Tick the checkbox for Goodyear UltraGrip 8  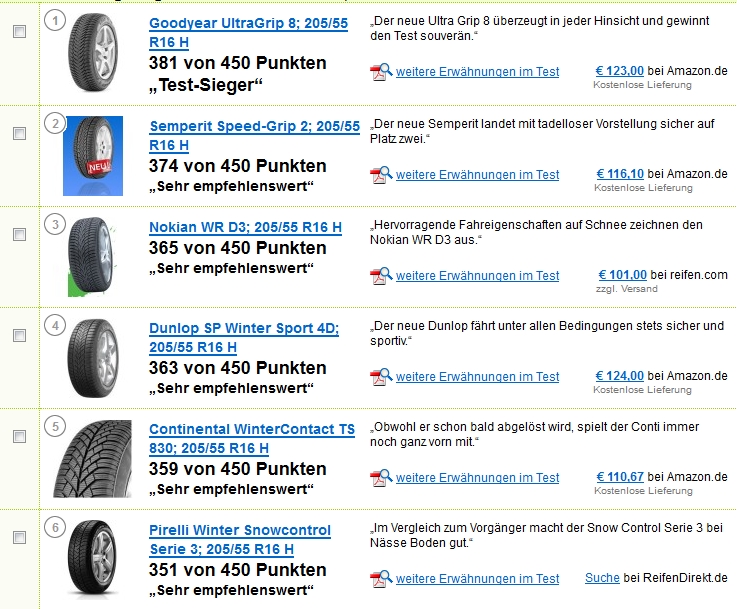(19, 32)
